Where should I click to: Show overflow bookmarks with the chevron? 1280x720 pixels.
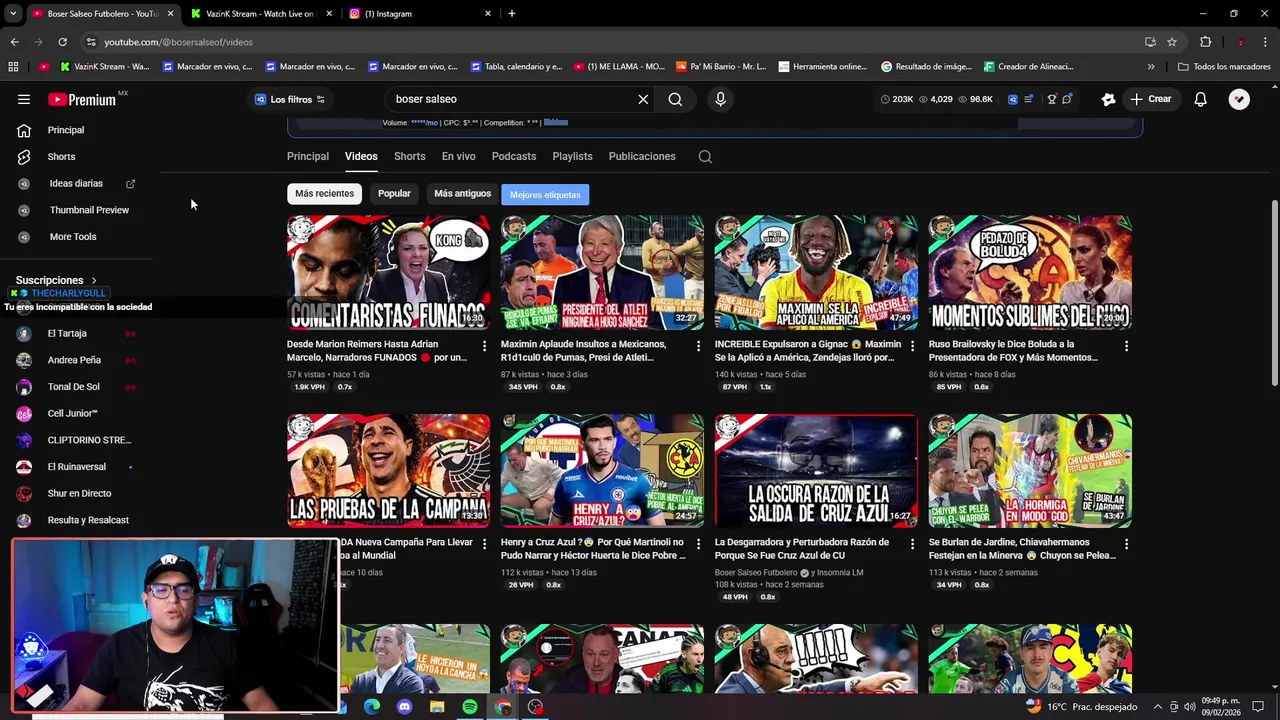1150,67
